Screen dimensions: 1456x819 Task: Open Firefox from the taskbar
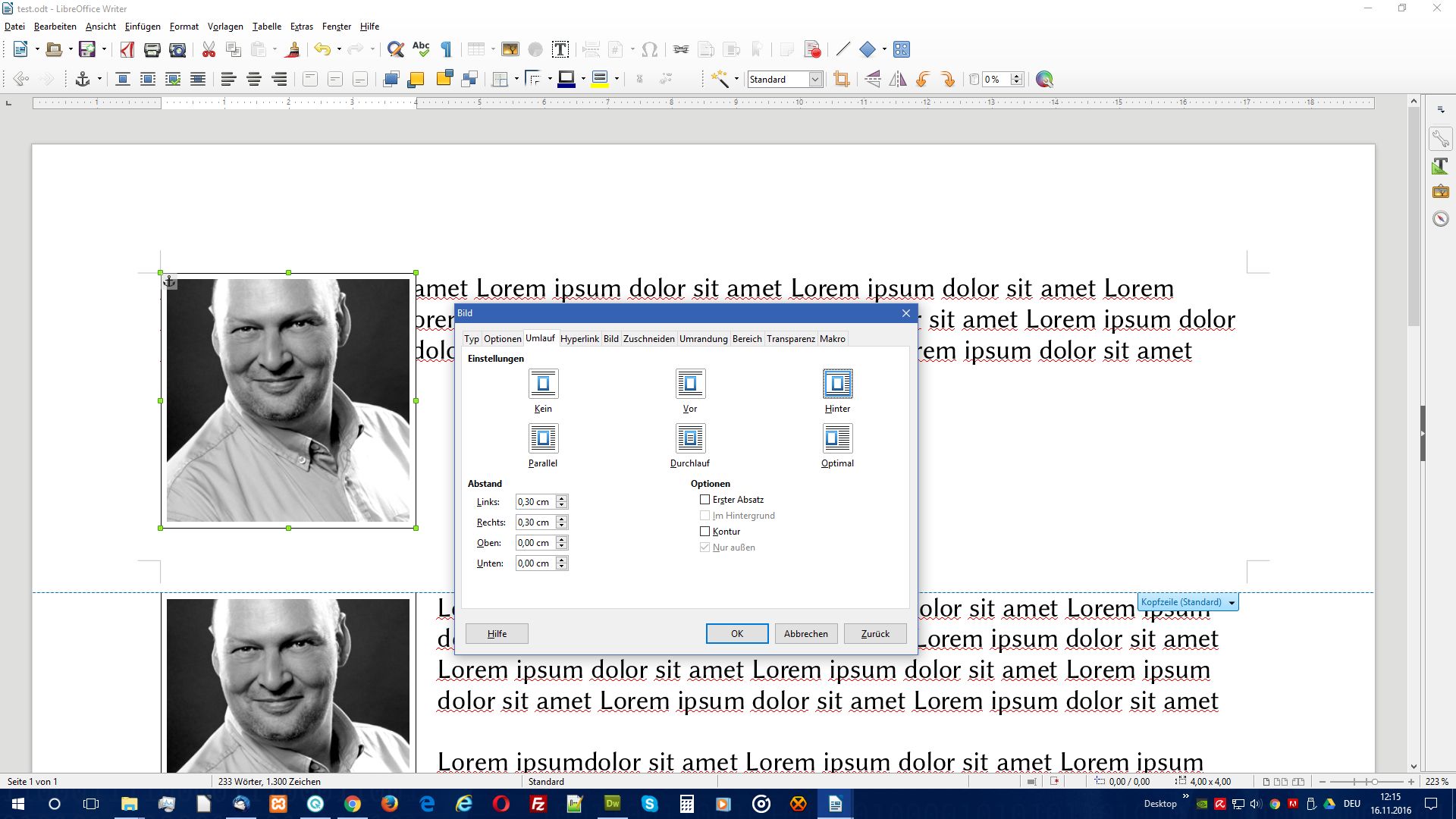point(390,804)
